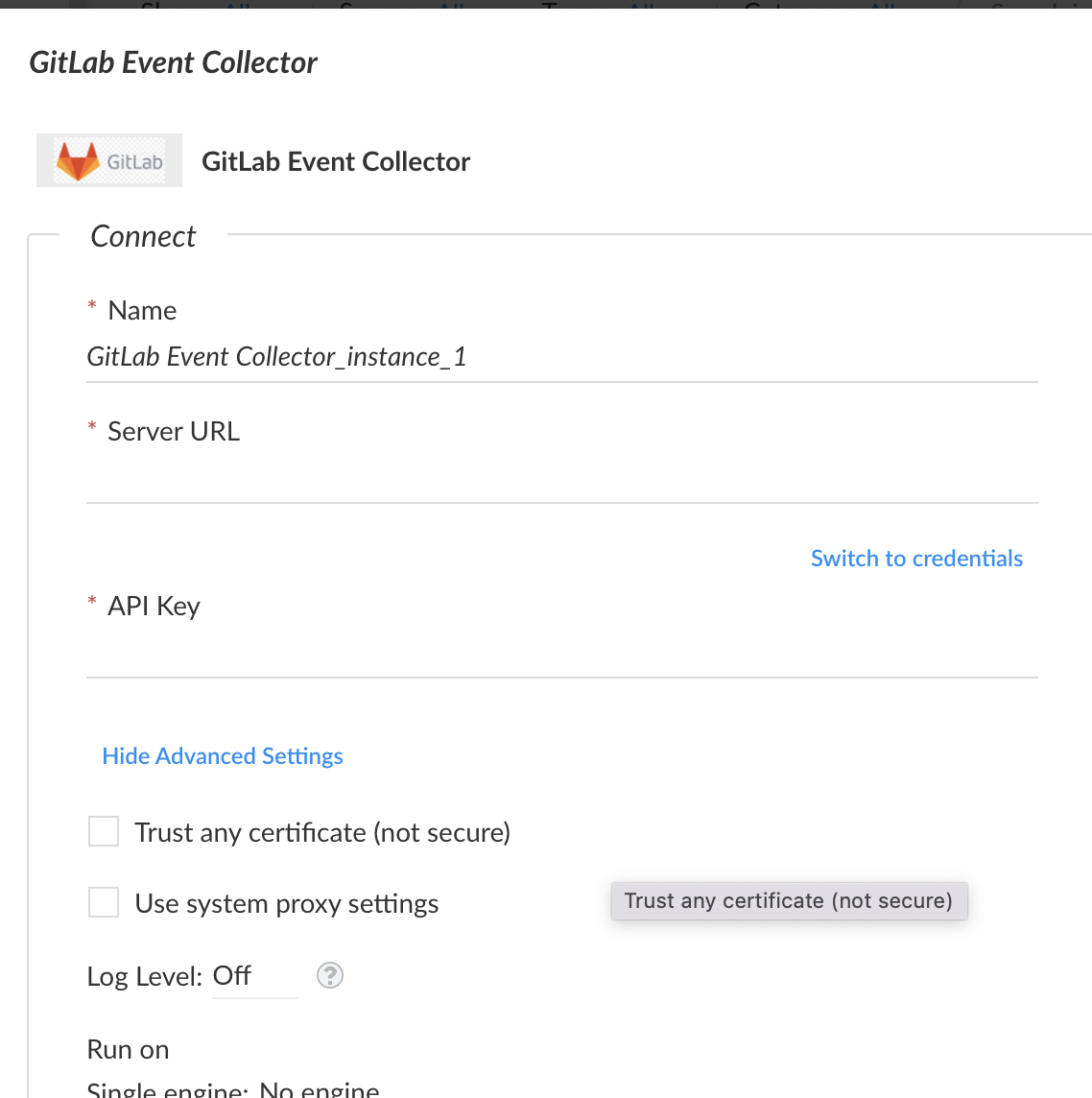Click the gray certificate tooltip popup
Screen dimensions: 1092x1098
click(x=789, y=900)
